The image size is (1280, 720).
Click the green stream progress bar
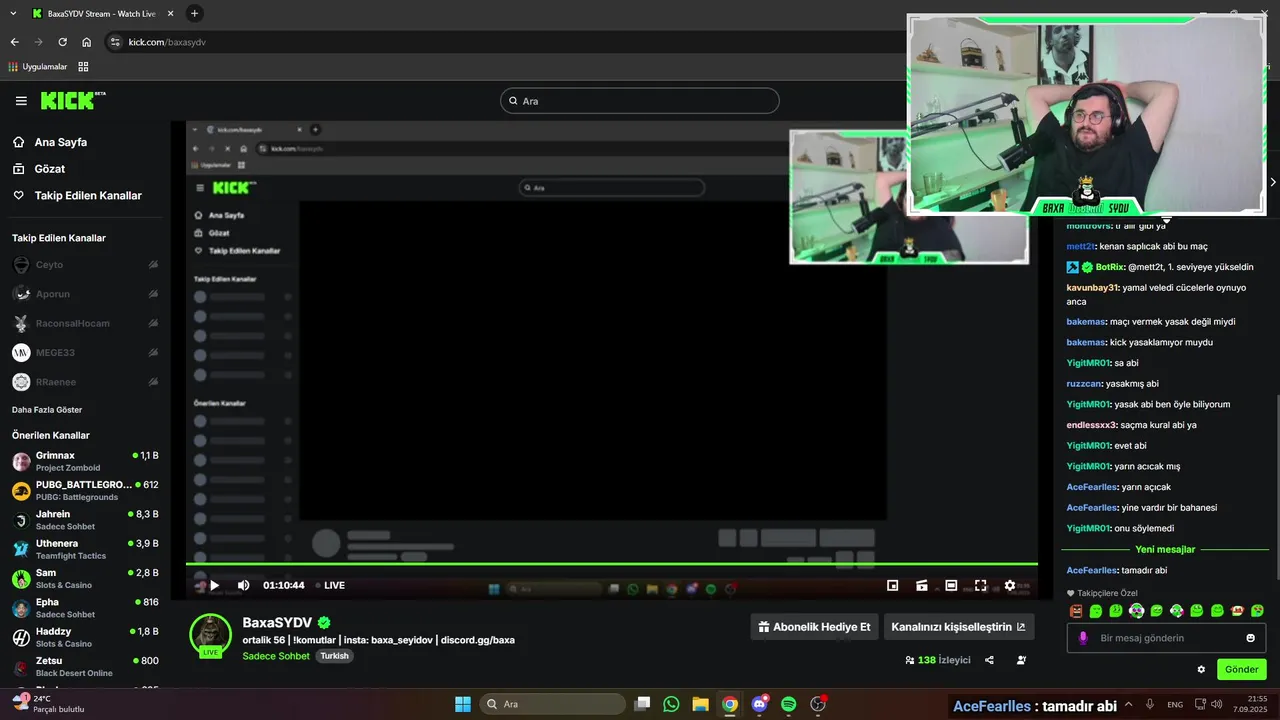coord(612,564)
